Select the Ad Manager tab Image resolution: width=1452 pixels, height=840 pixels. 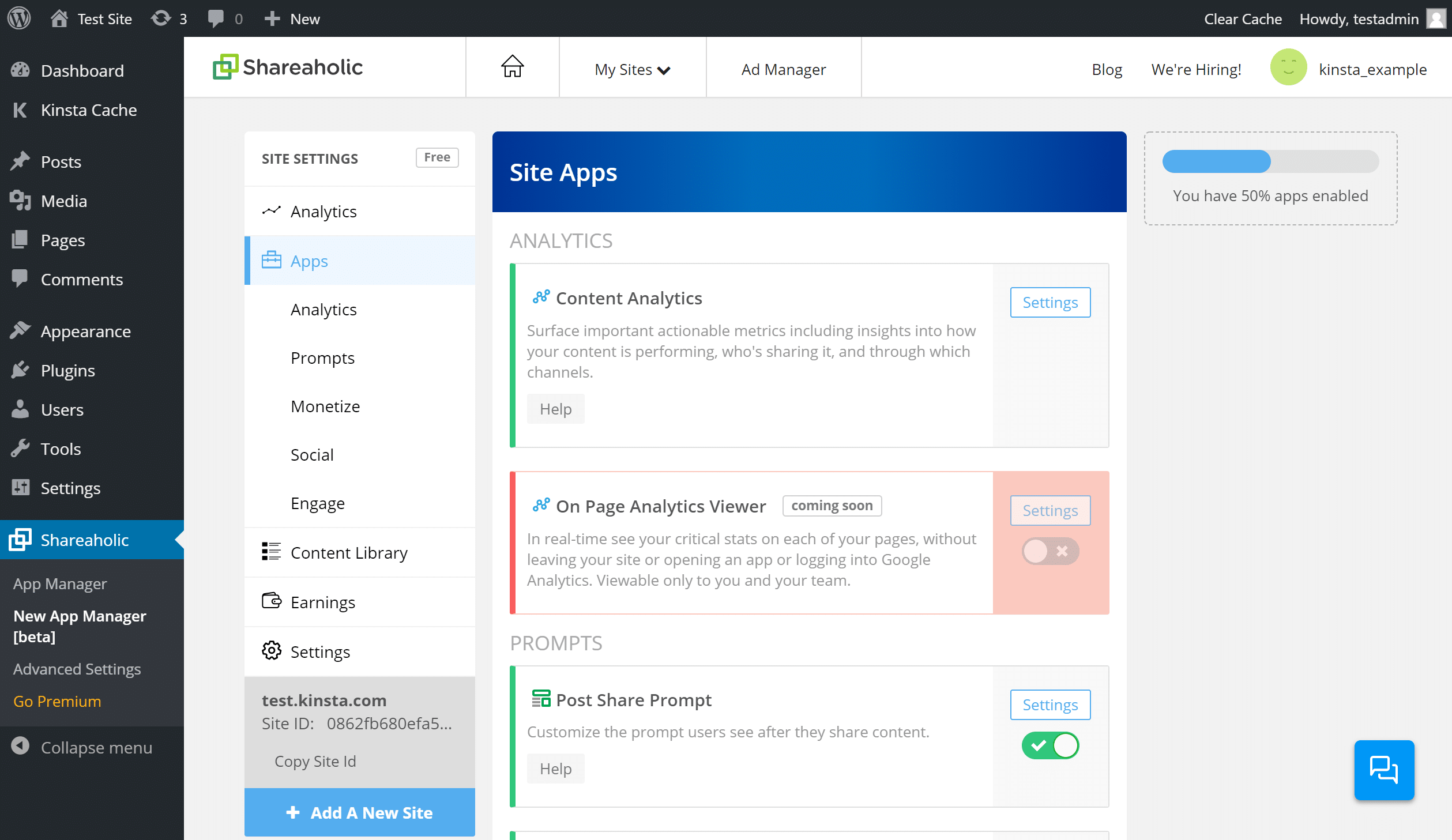[782, 68]
